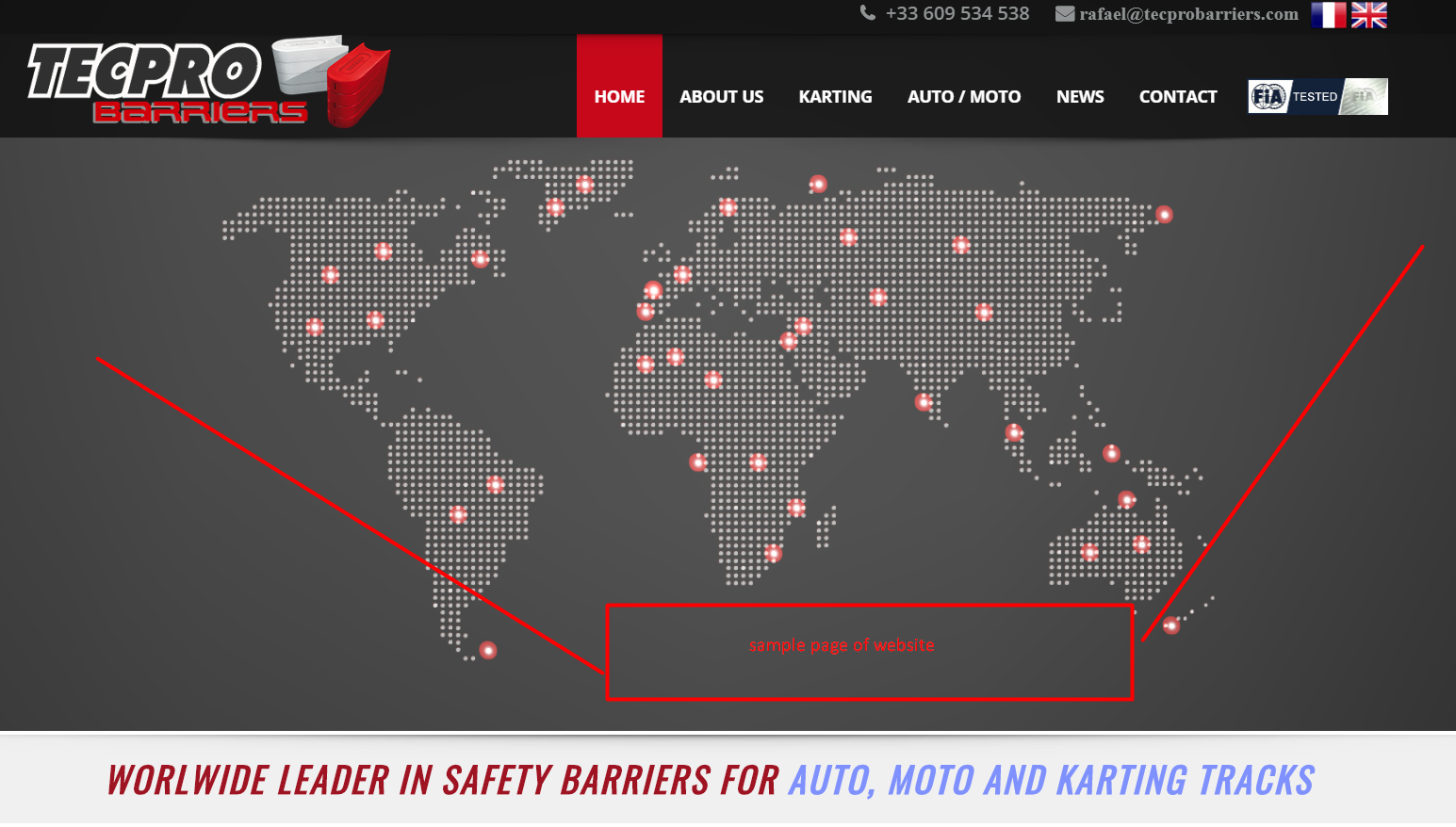Select the far-east Russia map marker
The image size is (1456, 827).
[1165, 215]
